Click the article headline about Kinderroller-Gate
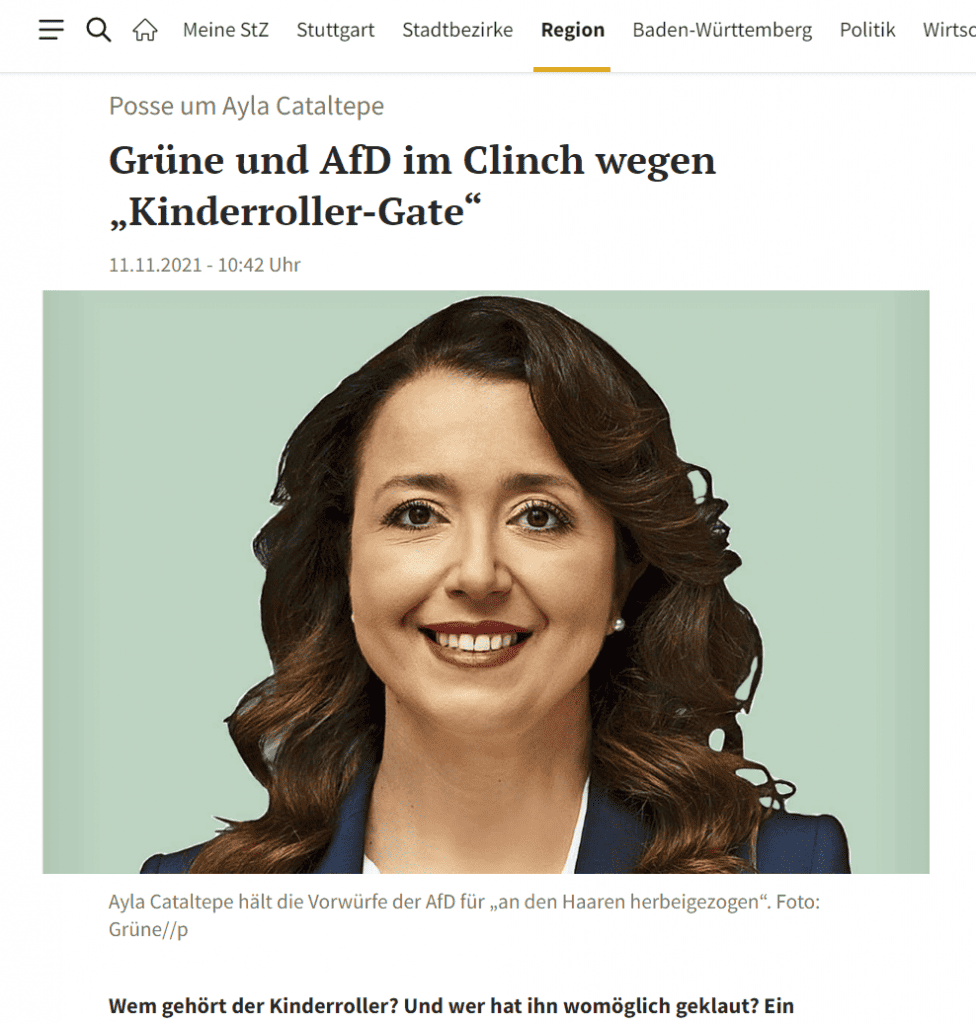Screen dimensions: 976x1024 pyautogui.click(x=412, y=186)
